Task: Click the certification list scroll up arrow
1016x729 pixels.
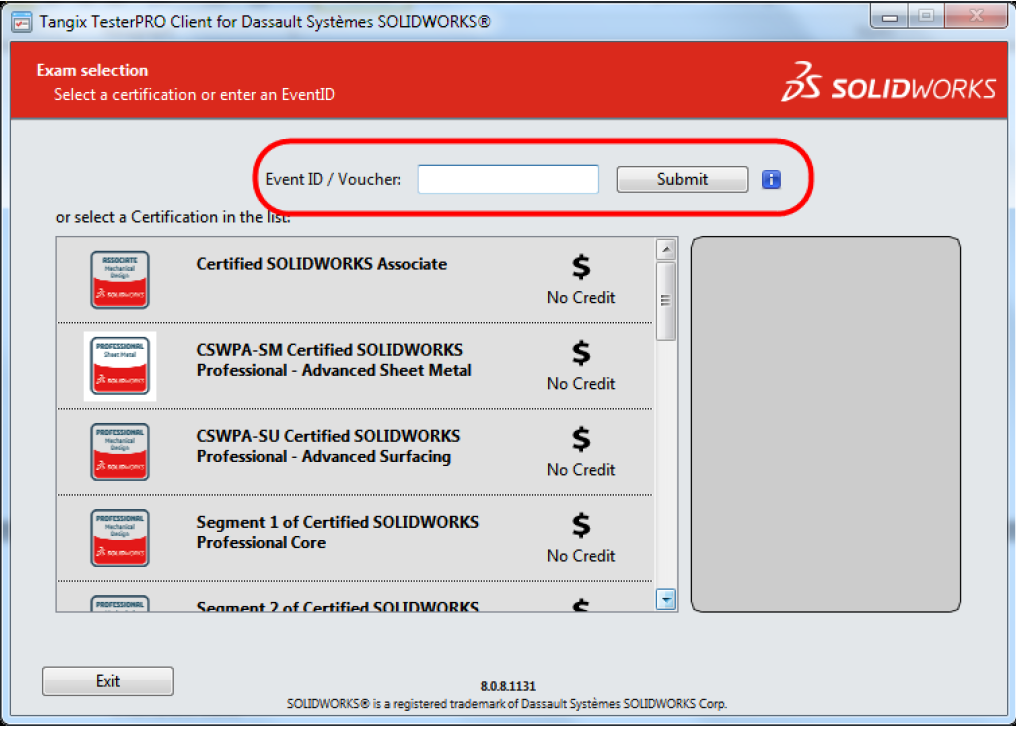Action: 666,249
